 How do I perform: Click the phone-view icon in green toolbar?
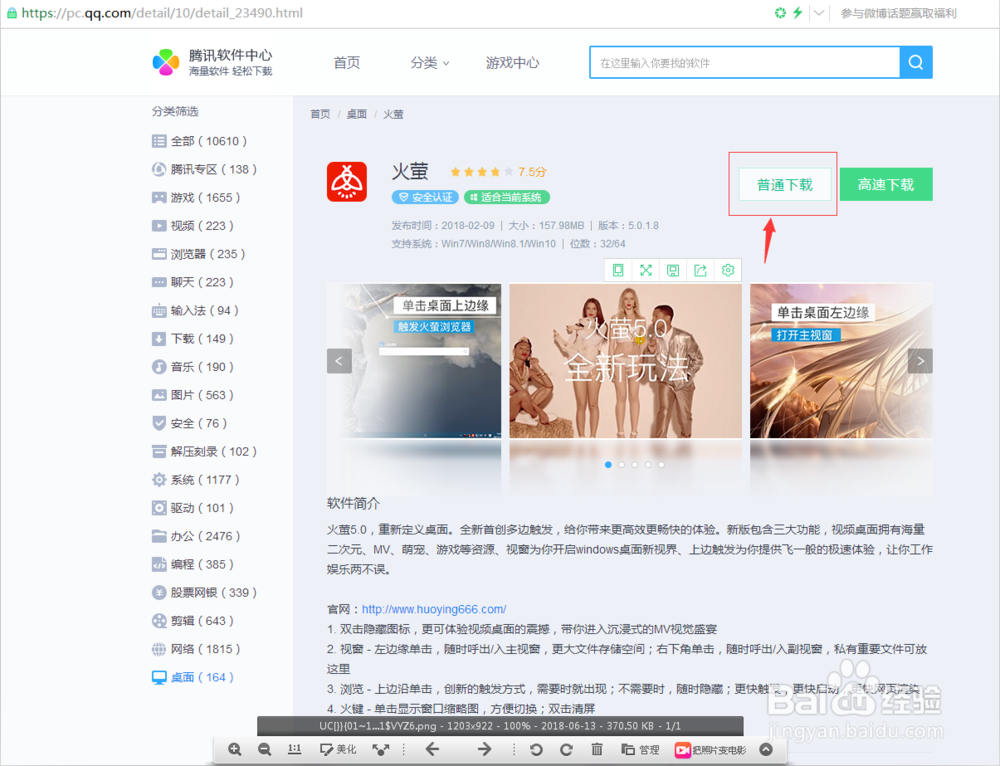point(618,270)
